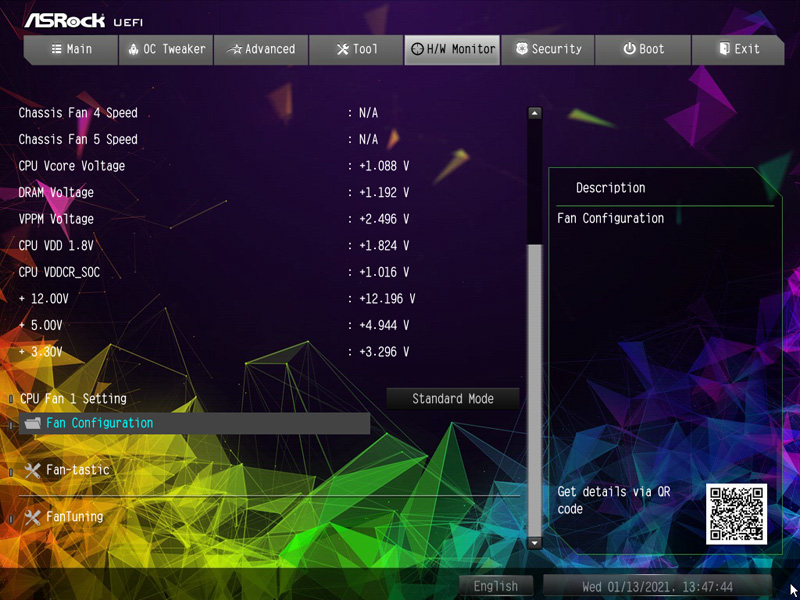Click the +1.824 V value
The height and width of the screenshot is (600, 800).
click(x=384, y=245)
